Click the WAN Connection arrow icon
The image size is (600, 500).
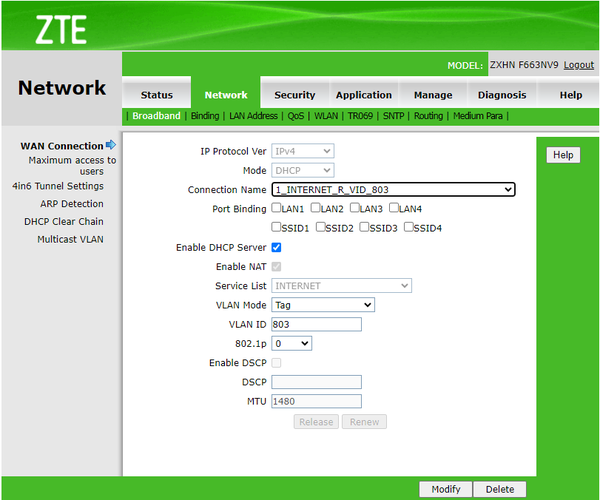coord(111,146)
